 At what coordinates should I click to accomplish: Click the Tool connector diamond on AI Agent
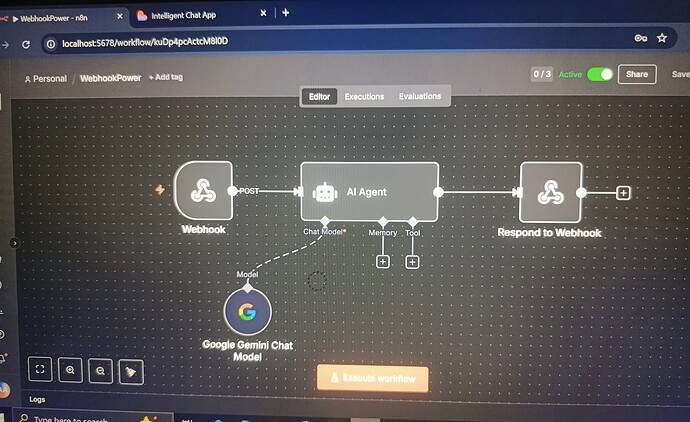412,221
